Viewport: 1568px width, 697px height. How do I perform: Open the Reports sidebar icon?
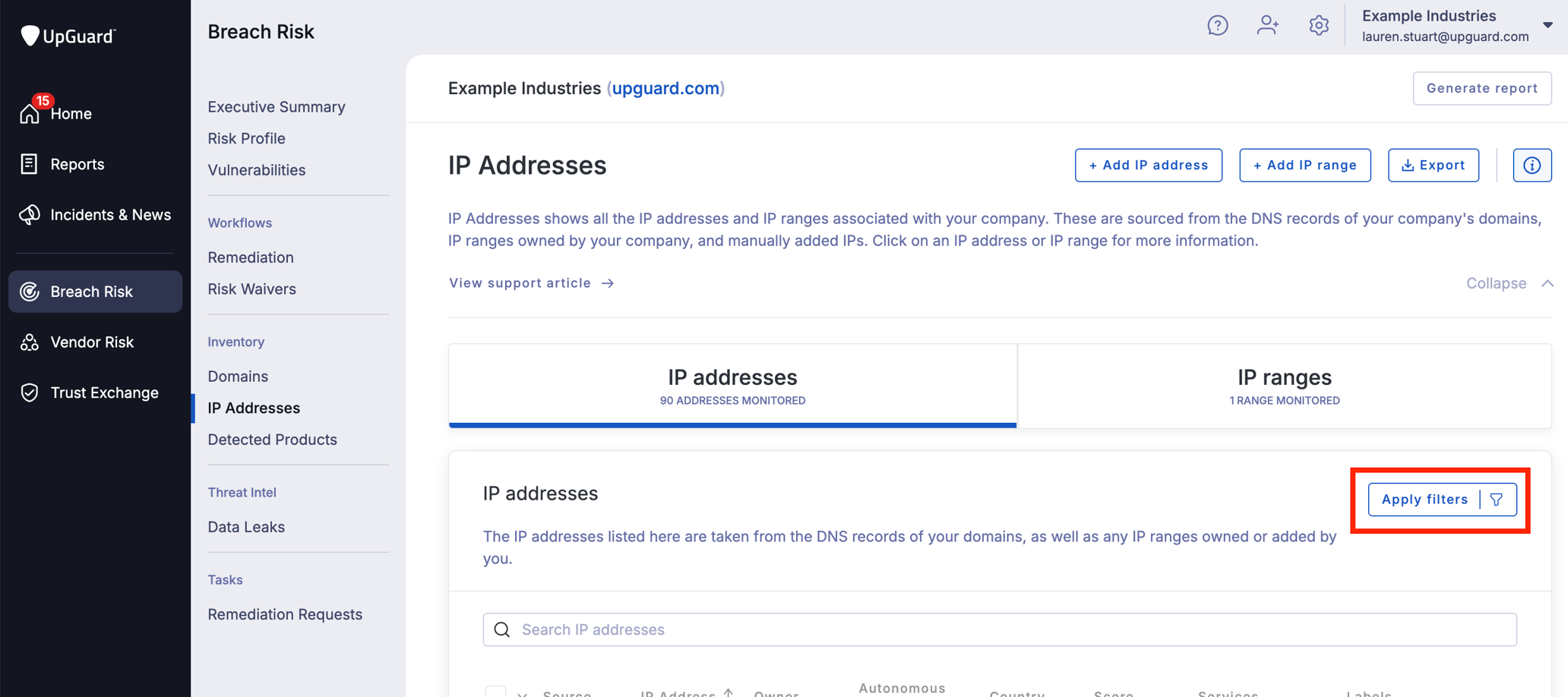pyautogui.click(x=29, y=163)
